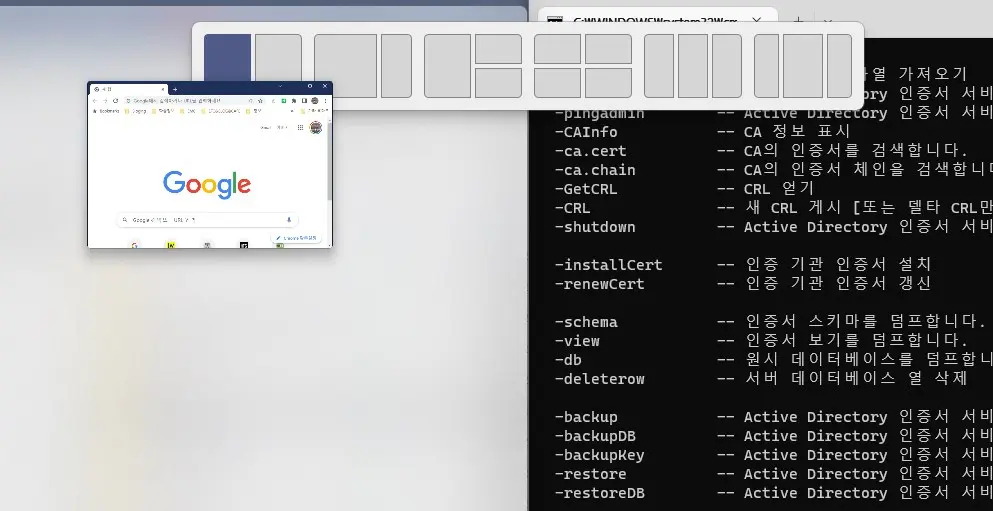Choose top-right zone of third snap layout

[498, 49]
